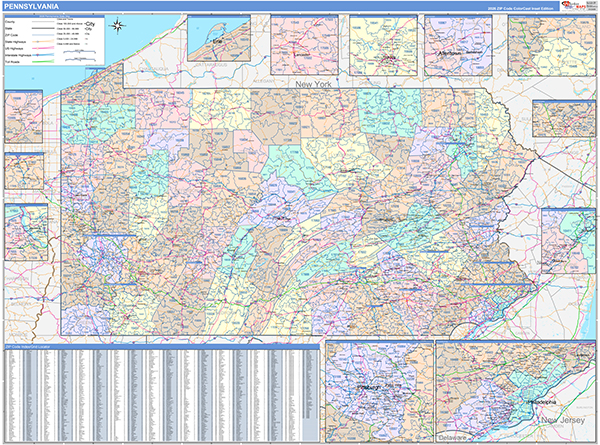Open the Erie inset map
The height and width of the screenshot is (445, 600).
pos(219,38)
